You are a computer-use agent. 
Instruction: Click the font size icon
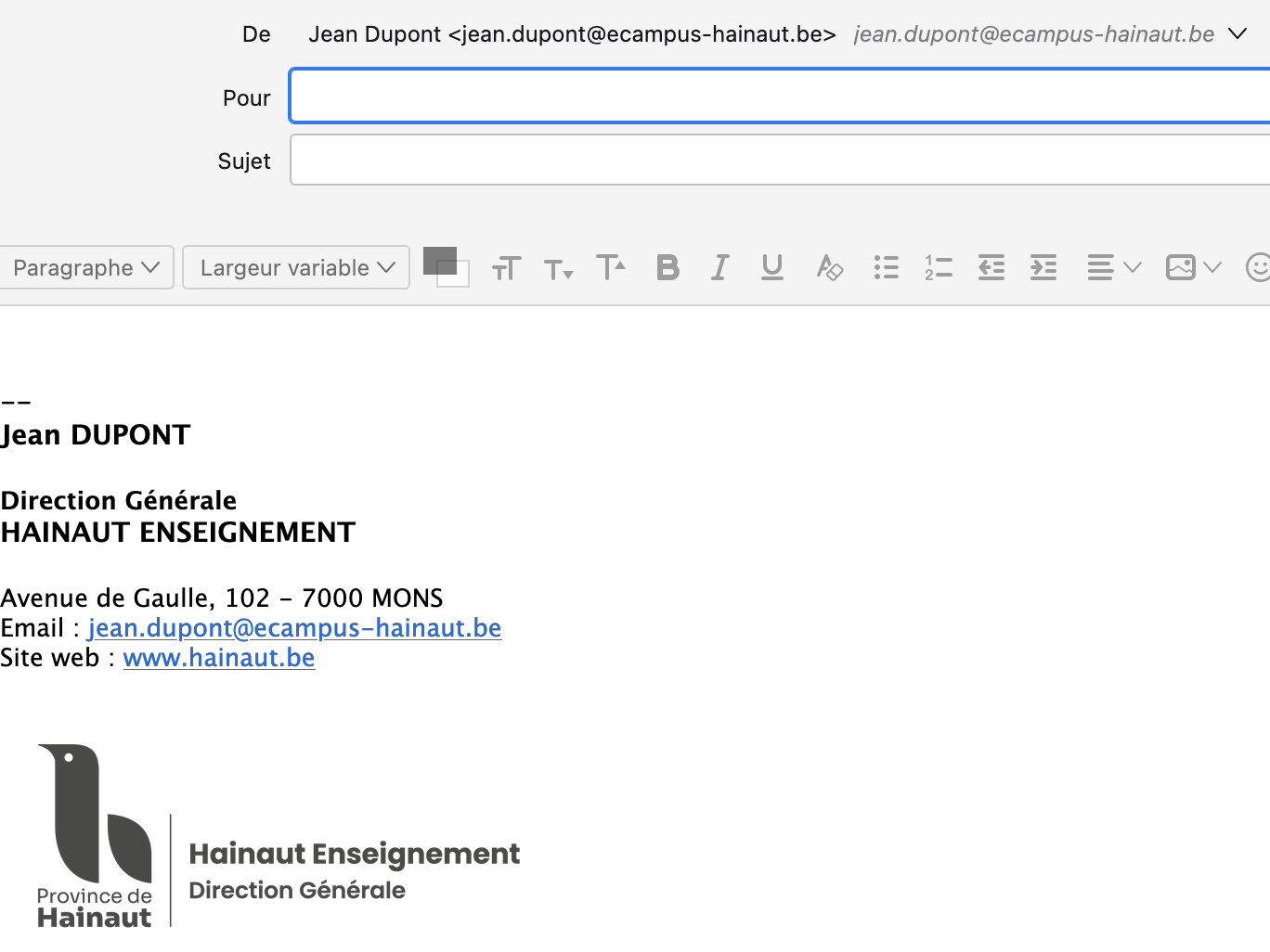506,269
